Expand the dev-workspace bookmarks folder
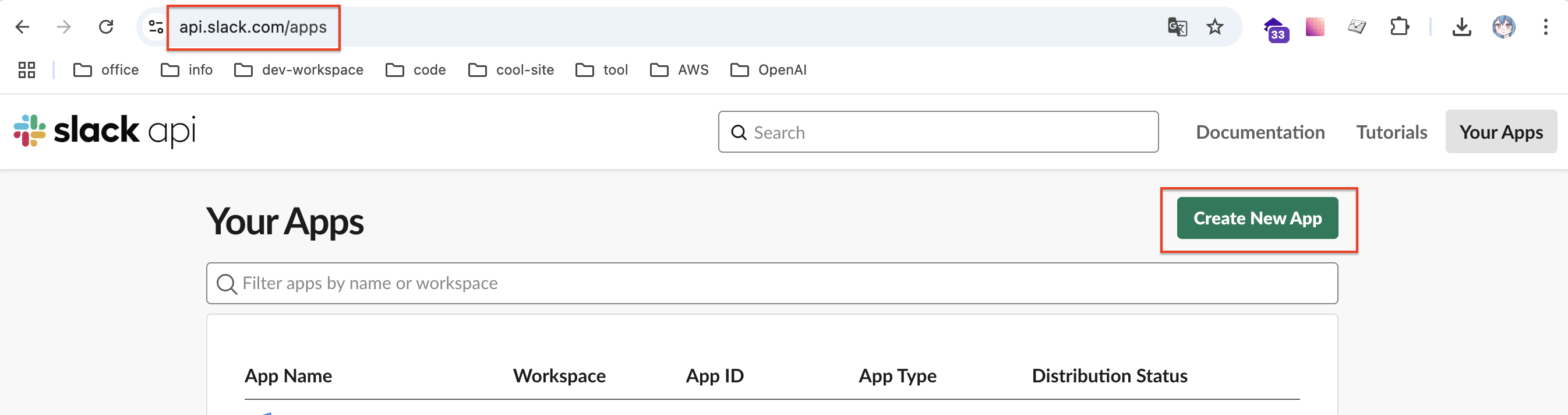The image size is (1568, 415). pyautogui.click(x=298, y=70)
